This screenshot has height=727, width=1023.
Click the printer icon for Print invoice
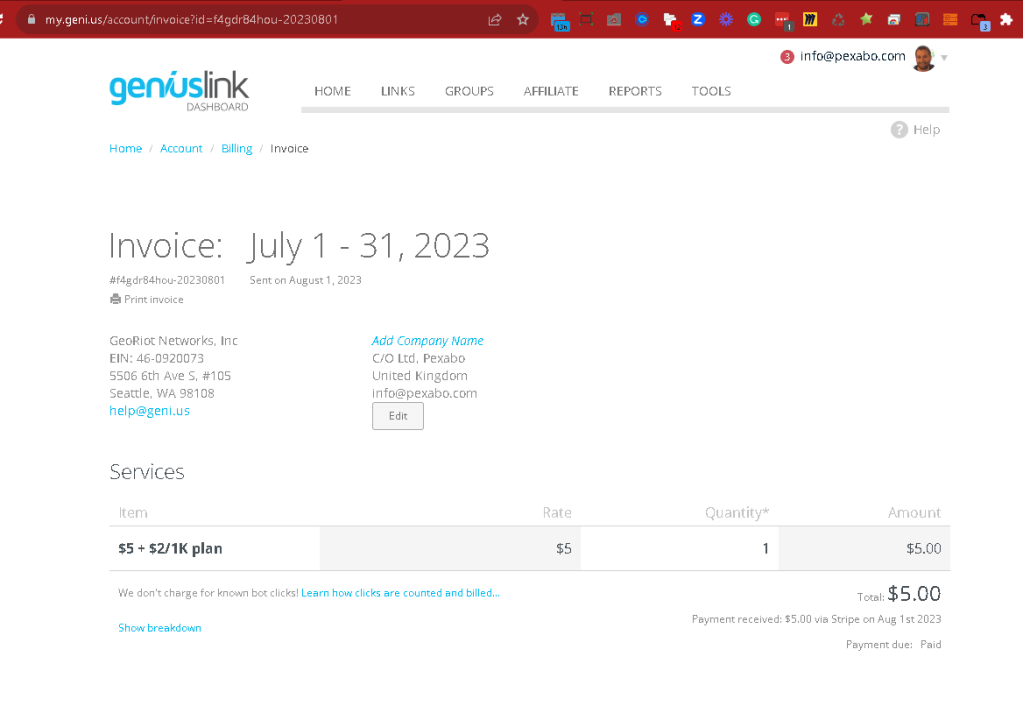115,299
